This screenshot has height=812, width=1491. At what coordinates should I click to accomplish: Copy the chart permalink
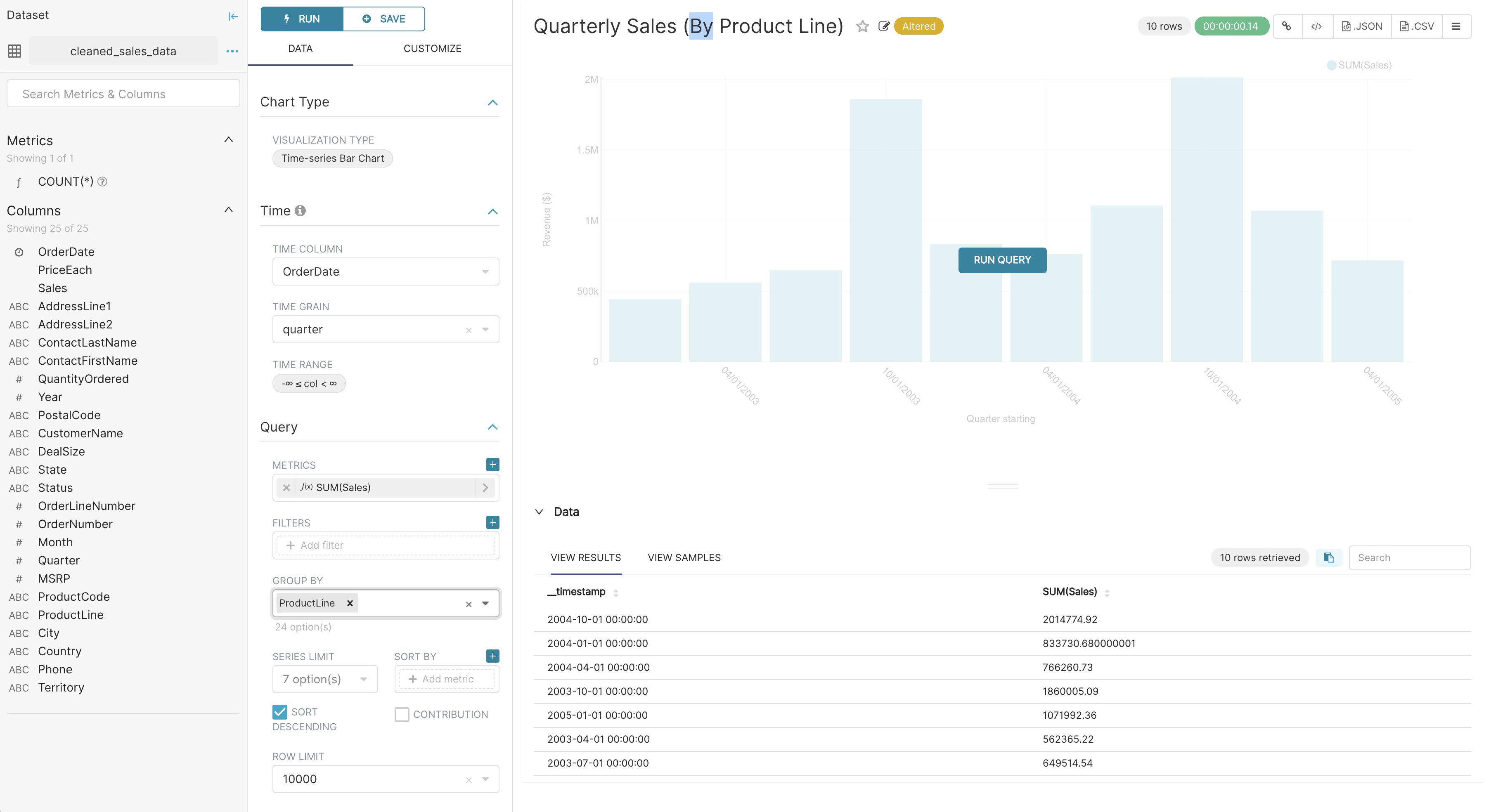coord(1287,26)
